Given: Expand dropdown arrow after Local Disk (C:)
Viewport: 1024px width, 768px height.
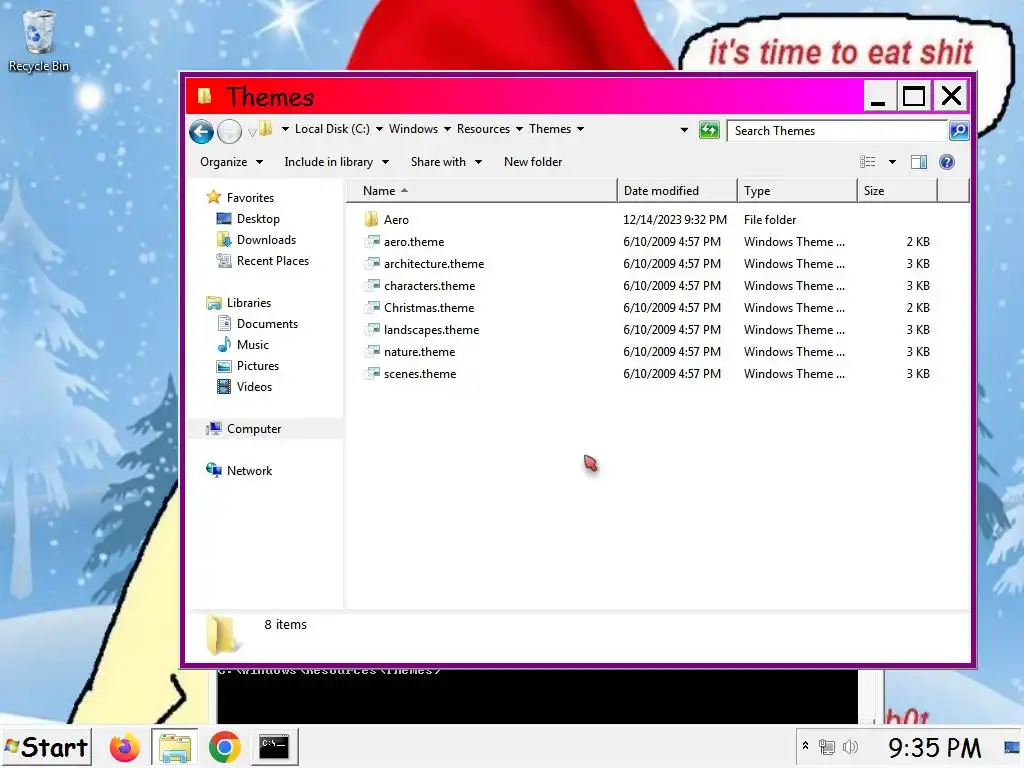Looking at the screenshot, I should point(379,129).
